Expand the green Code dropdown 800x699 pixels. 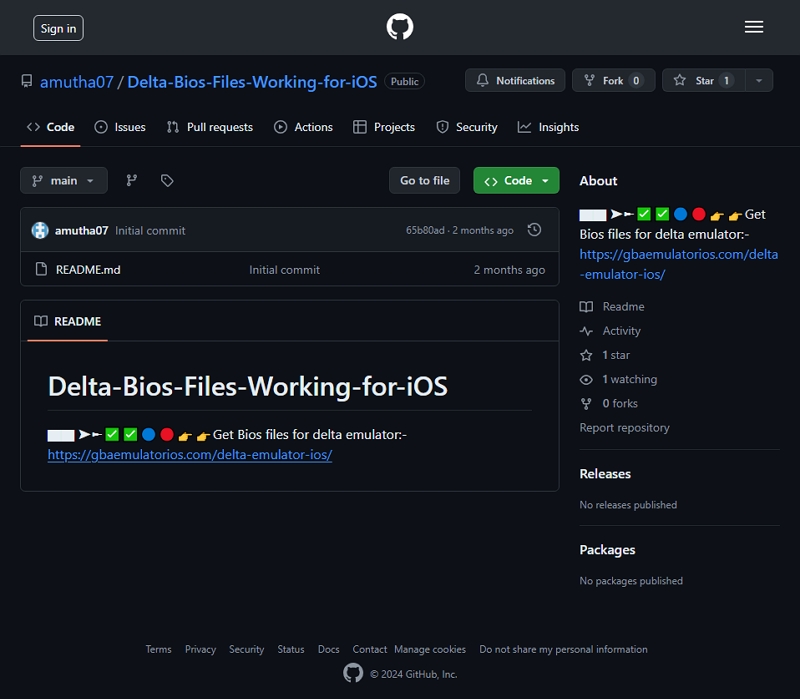516,181
